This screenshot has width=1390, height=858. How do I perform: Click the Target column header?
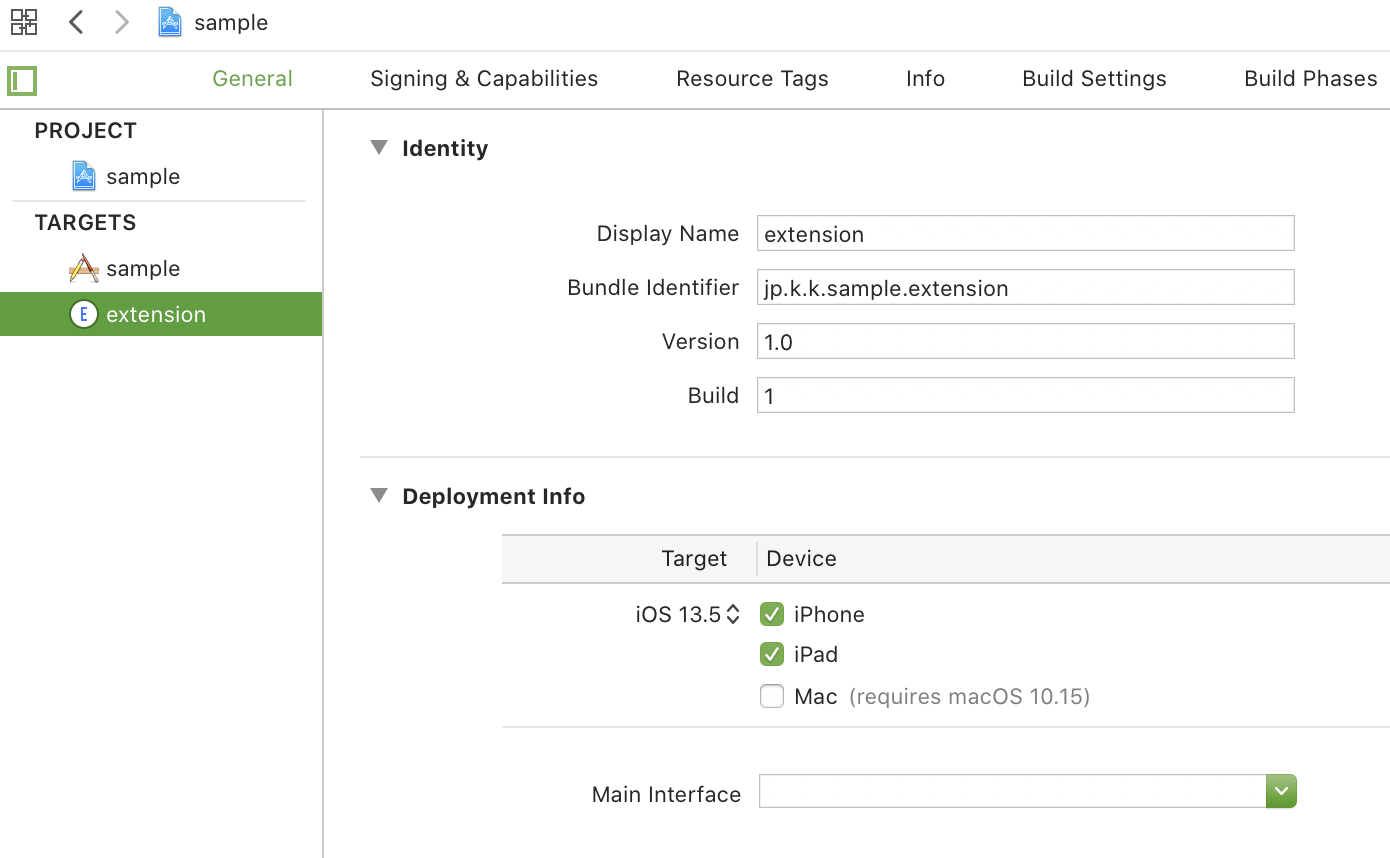694,558
